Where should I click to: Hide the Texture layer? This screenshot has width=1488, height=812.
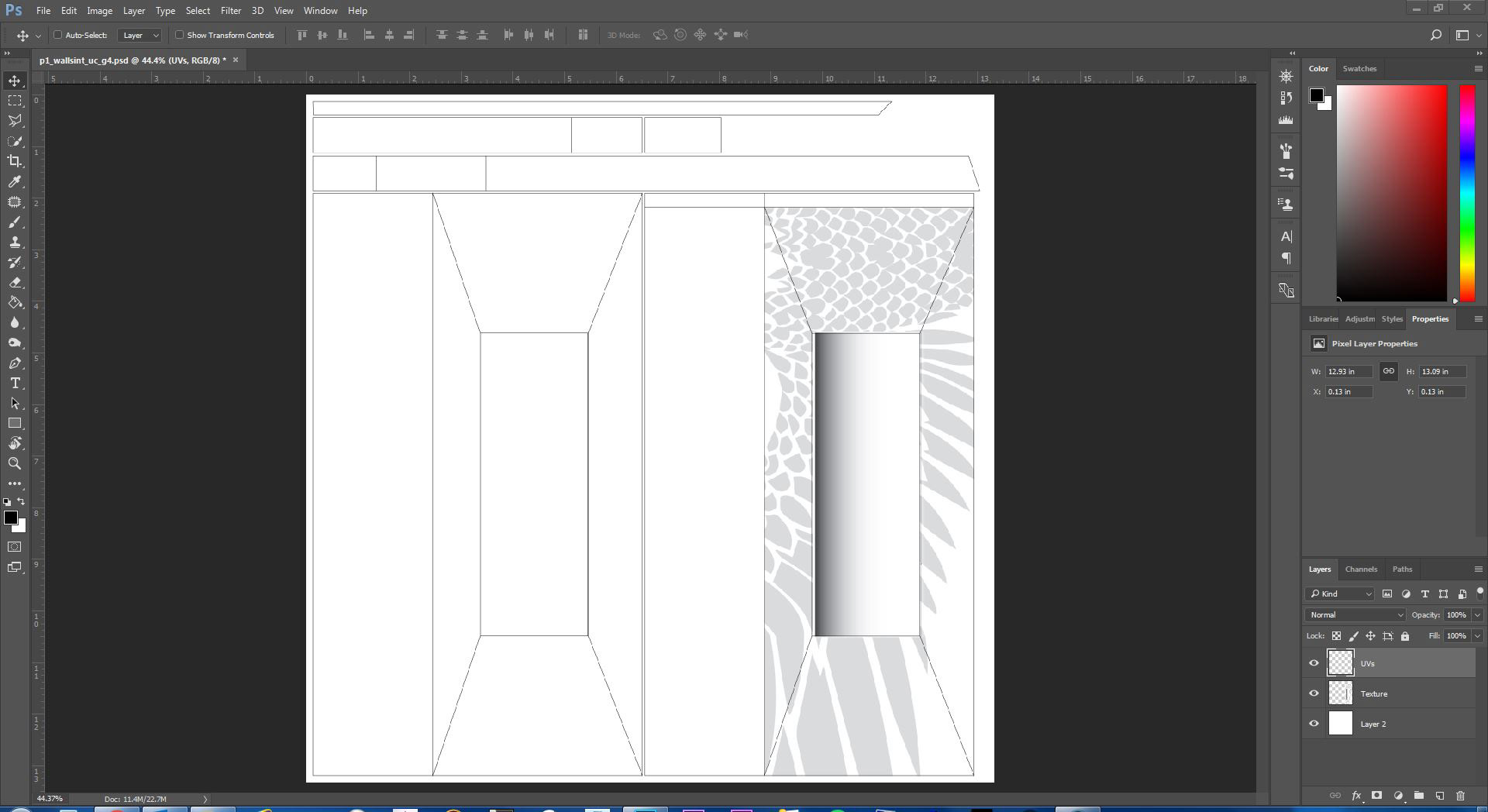[x=1314, y=693]
